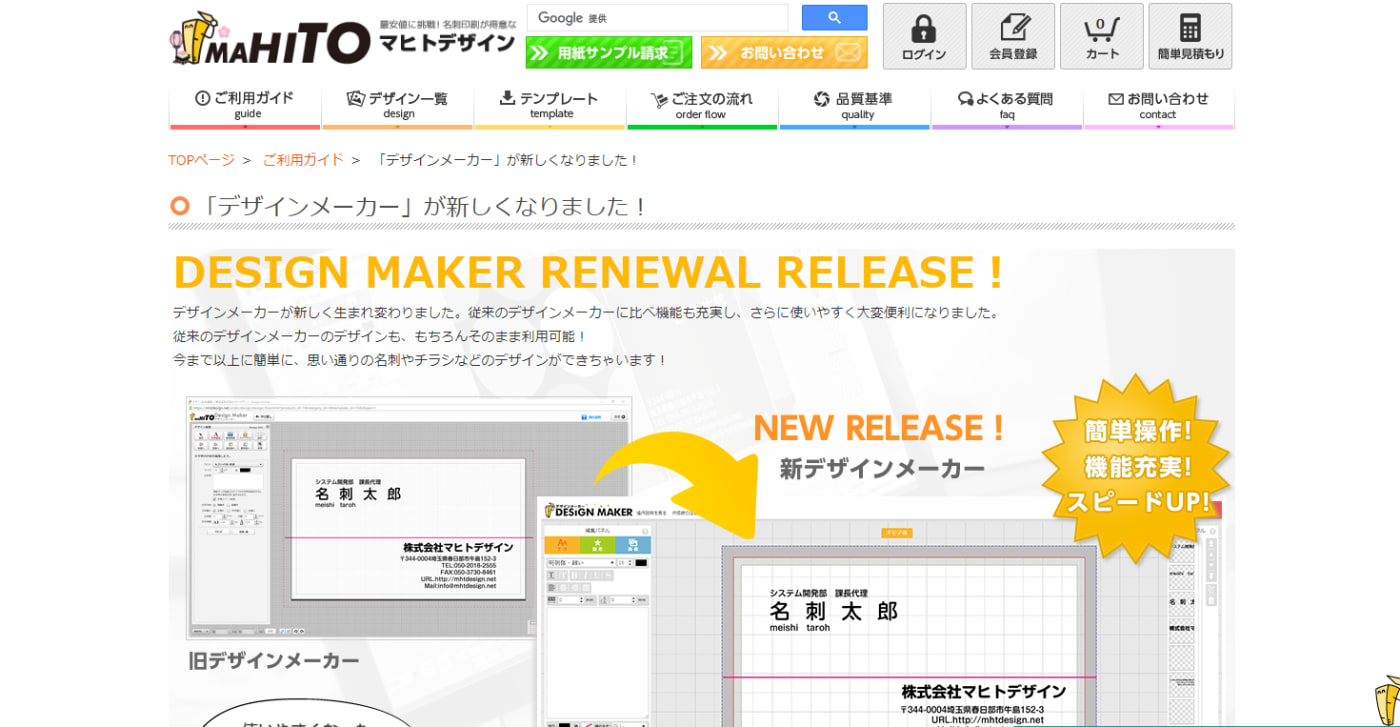The width and height of the screenshot is (1400, 727).
Task: Open お問い合わせ contact nav menu
Action: coord(1159,105)
